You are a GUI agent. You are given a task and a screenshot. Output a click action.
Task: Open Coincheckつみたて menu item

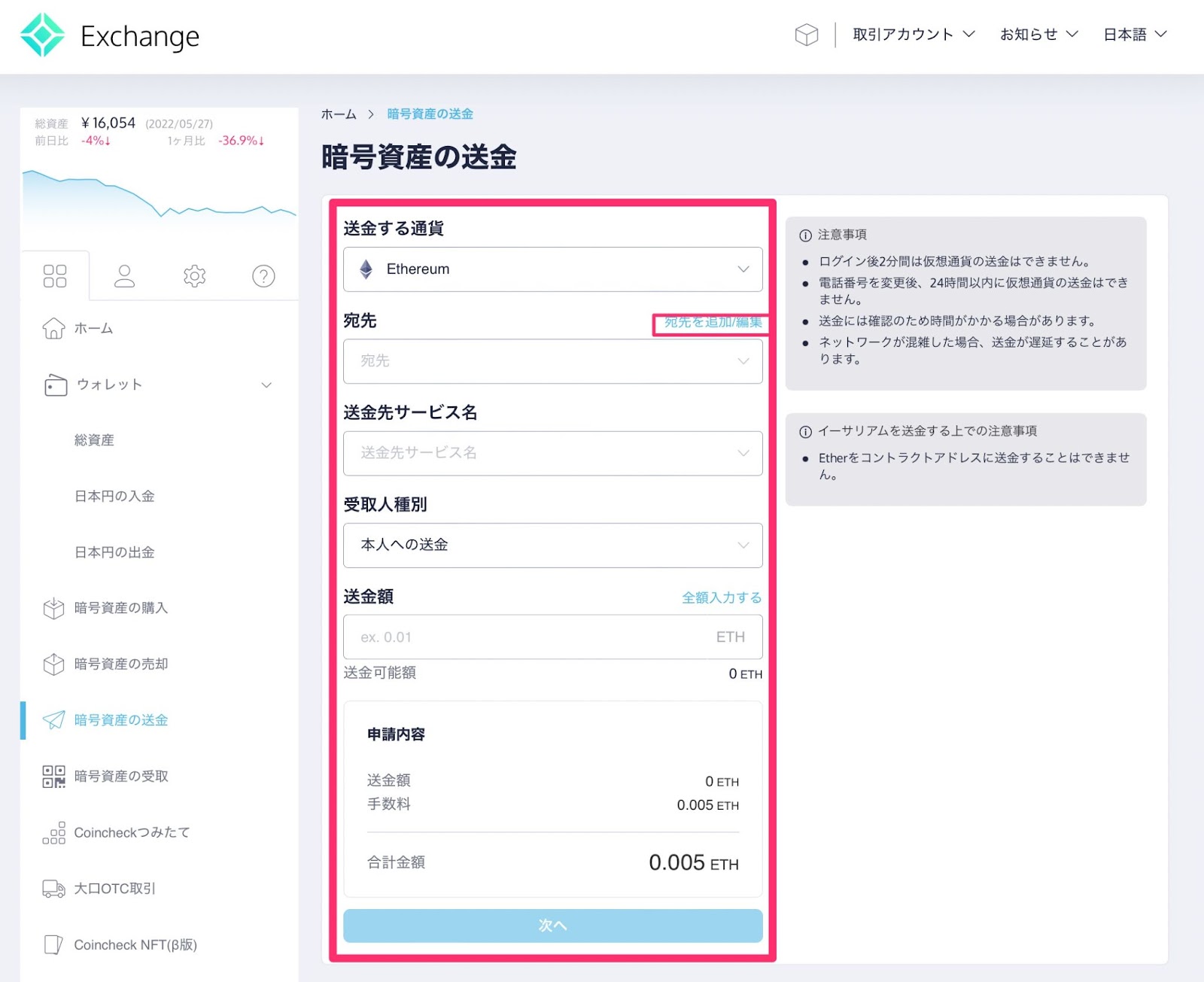coord(132,833)
